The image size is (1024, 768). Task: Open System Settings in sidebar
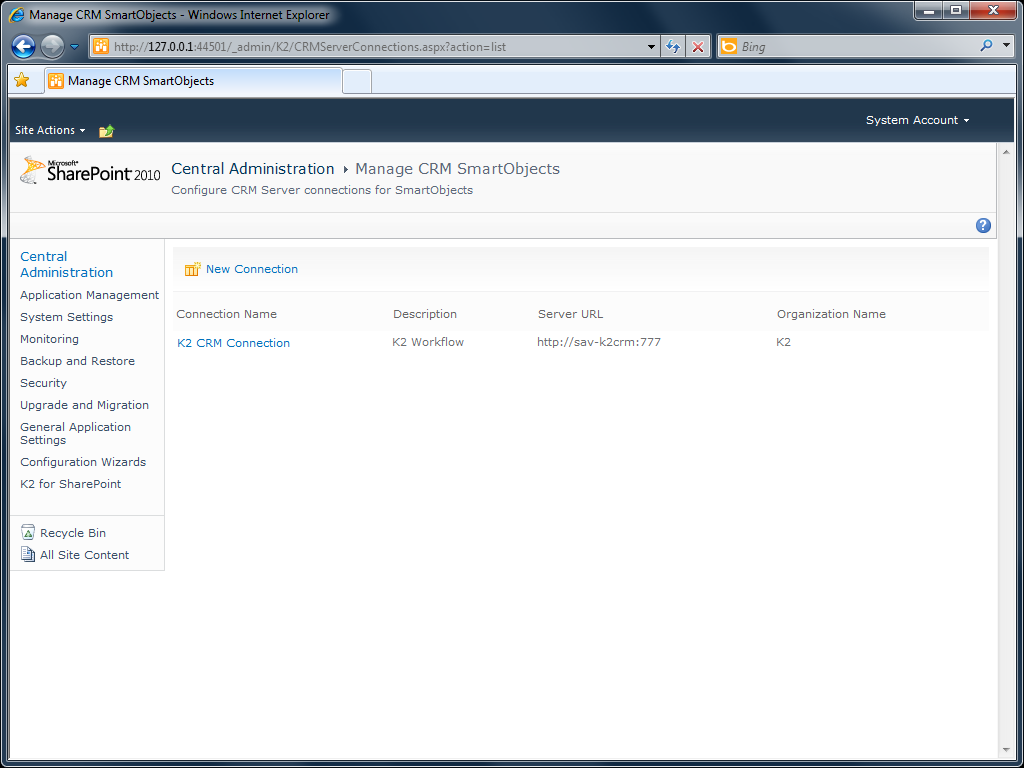(x=67, y=317)
